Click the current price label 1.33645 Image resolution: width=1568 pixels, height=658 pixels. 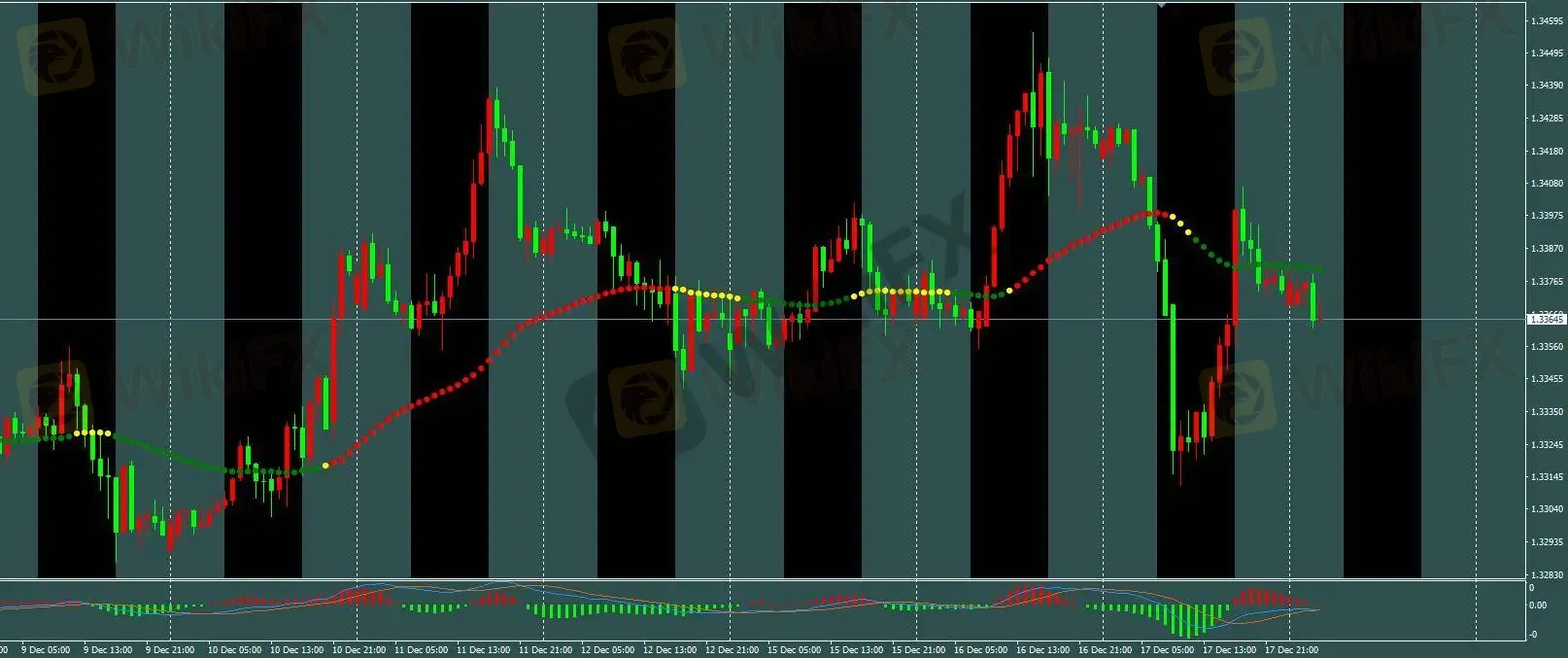tap(1546, 319)
